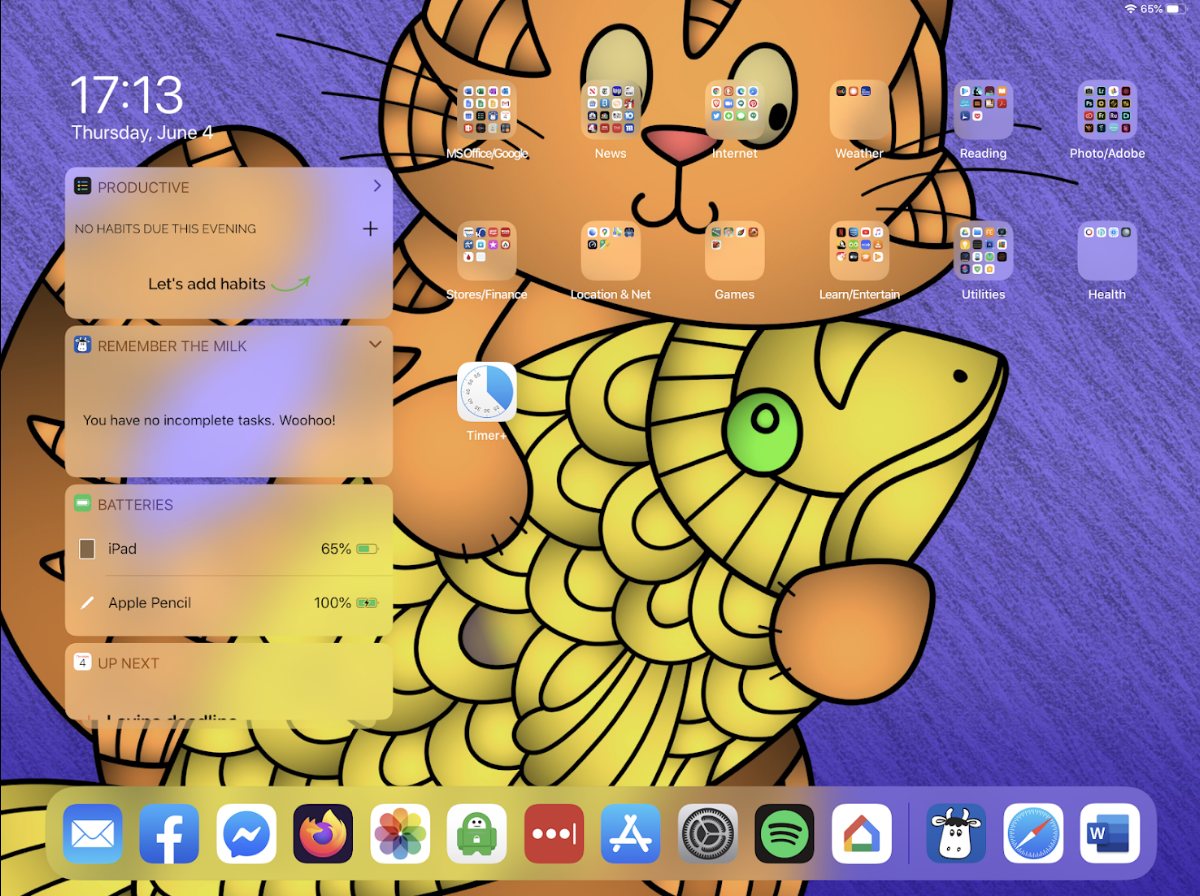The height and width of the screenshot is (896, 1200).
Task: Launch Safari browser
Action: (1033, 834)
